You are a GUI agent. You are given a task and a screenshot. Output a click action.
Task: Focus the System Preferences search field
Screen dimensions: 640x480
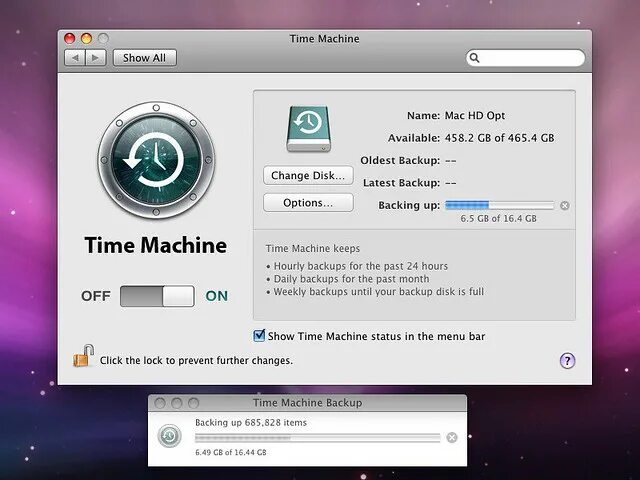click(x=525, y=58)
